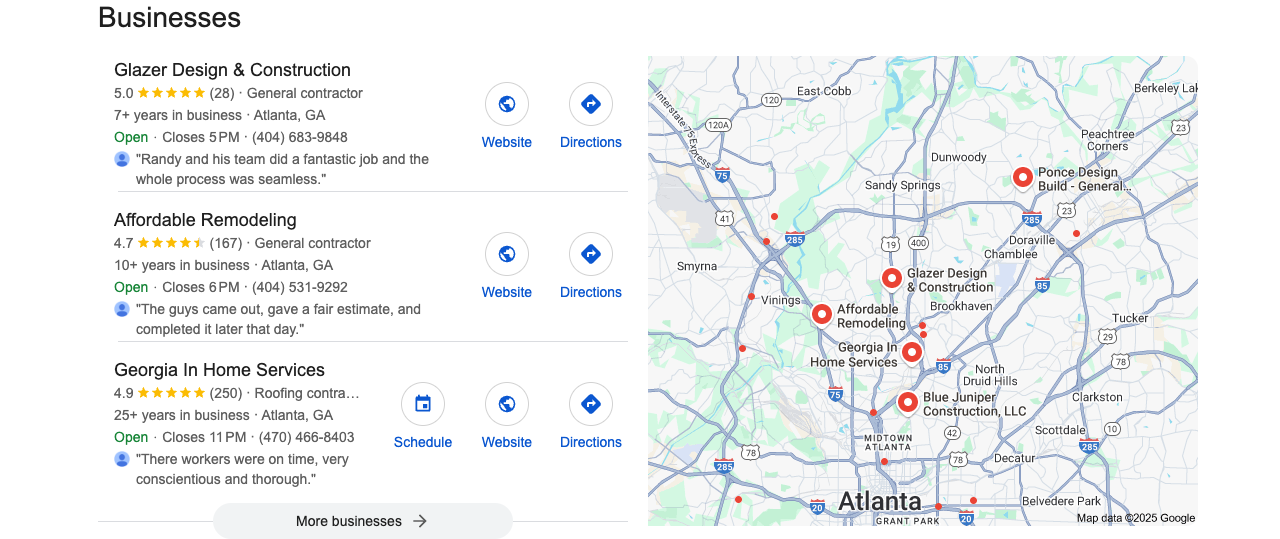Viewport: 1280px width, 539px height.
Task: Expand list with More businesses button
Action: pos(363,521)
